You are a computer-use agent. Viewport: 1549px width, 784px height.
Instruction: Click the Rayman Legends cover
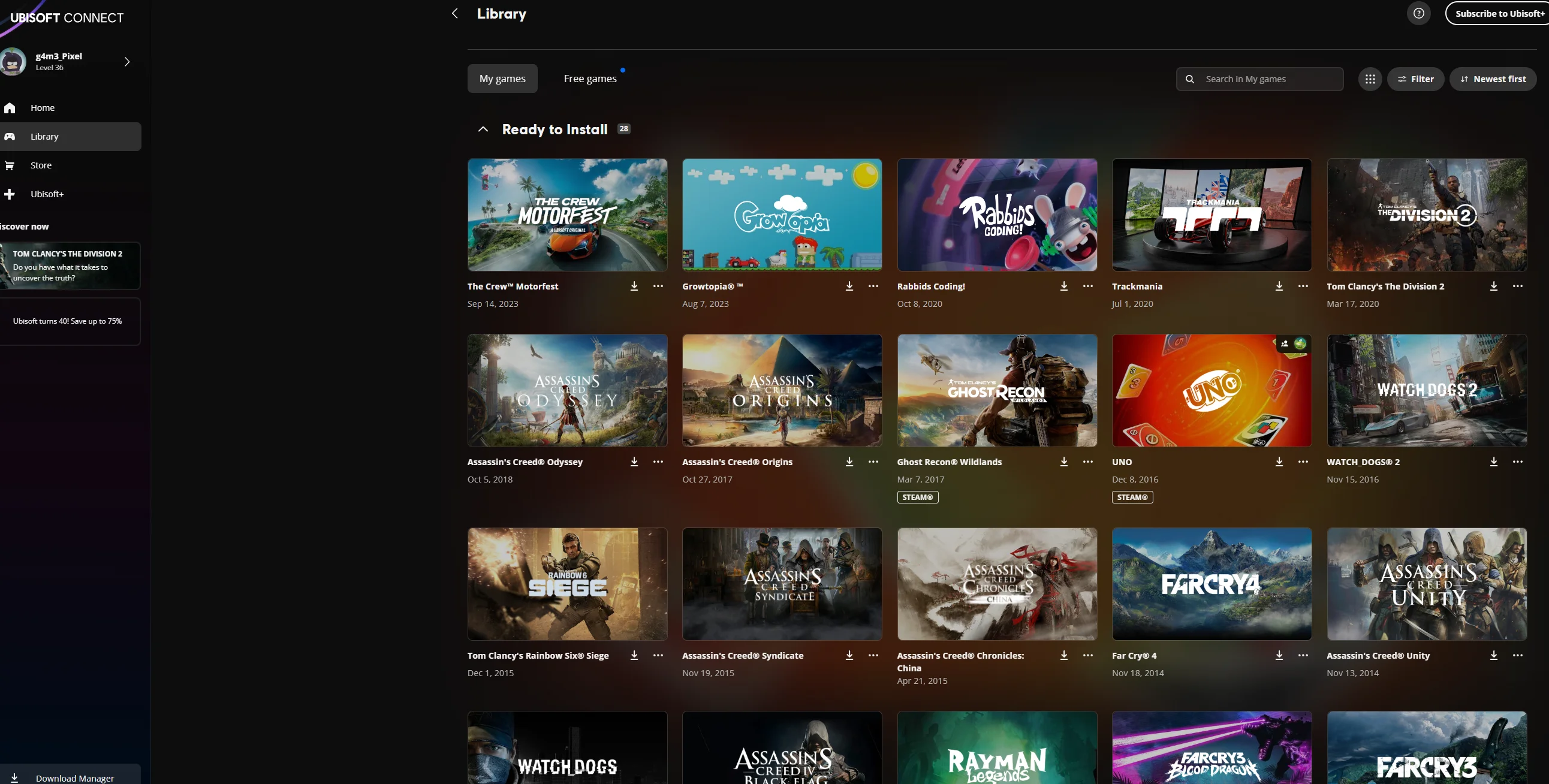pyautogui.click(x=997, y=747)
